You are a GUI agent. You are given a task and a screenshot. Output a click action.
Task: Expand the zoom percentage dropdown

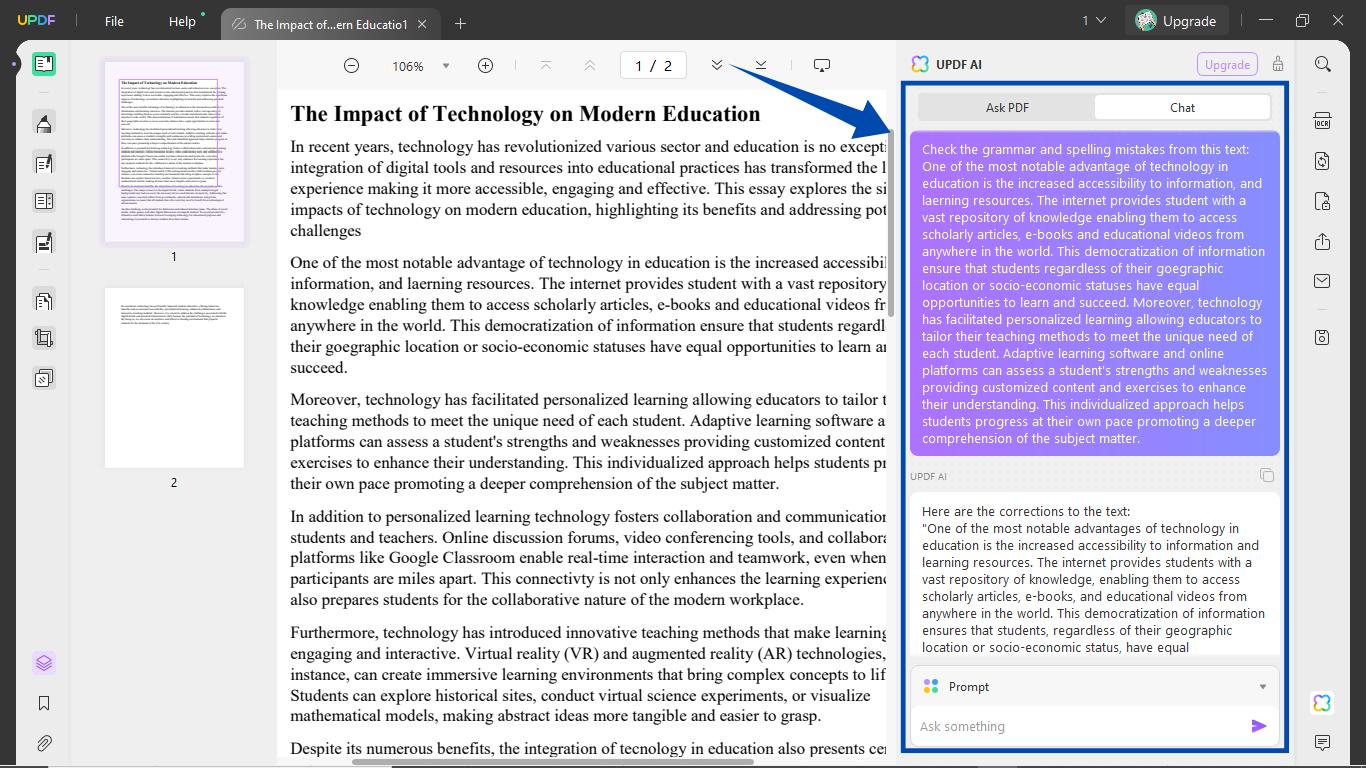coord(445,65)
